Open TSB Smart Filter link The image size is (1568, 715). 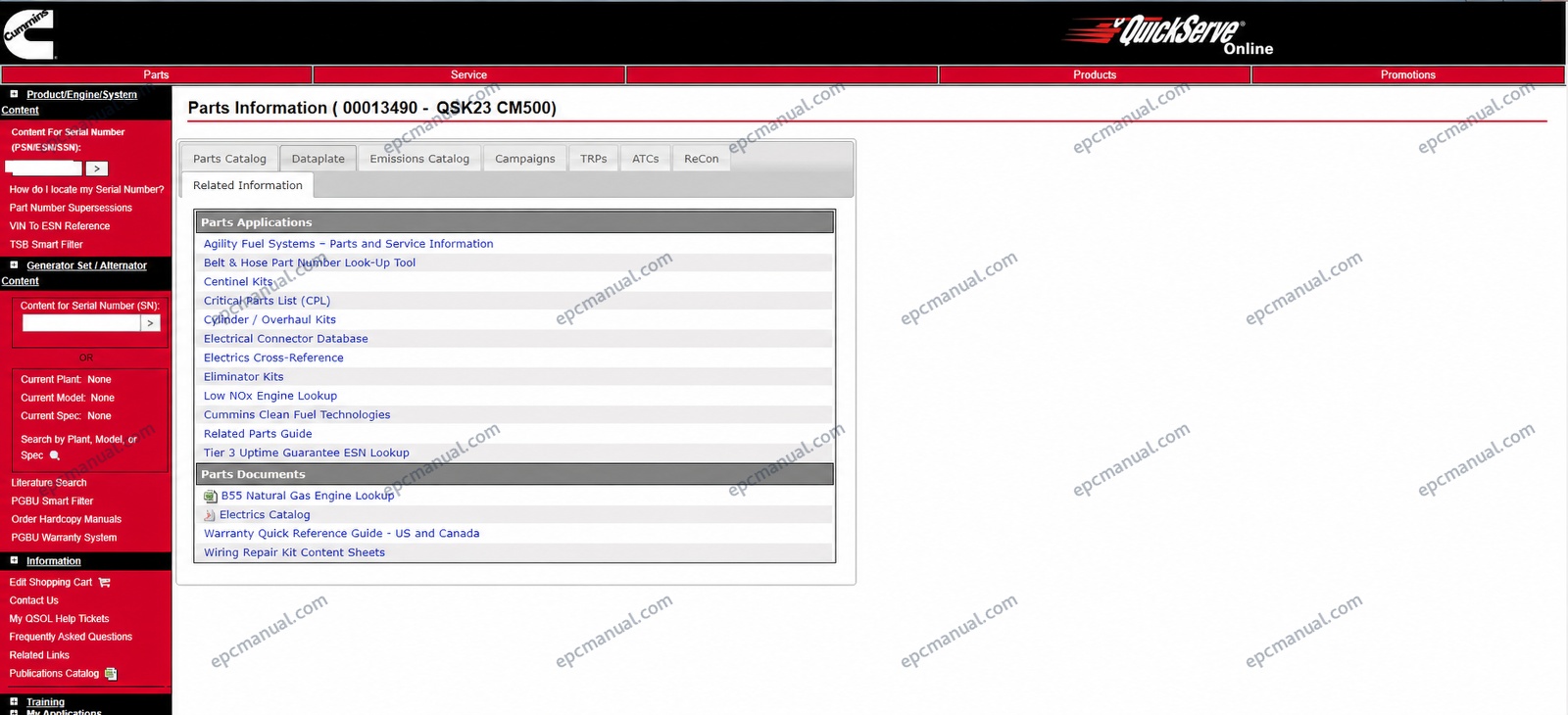tap(46, 245)
